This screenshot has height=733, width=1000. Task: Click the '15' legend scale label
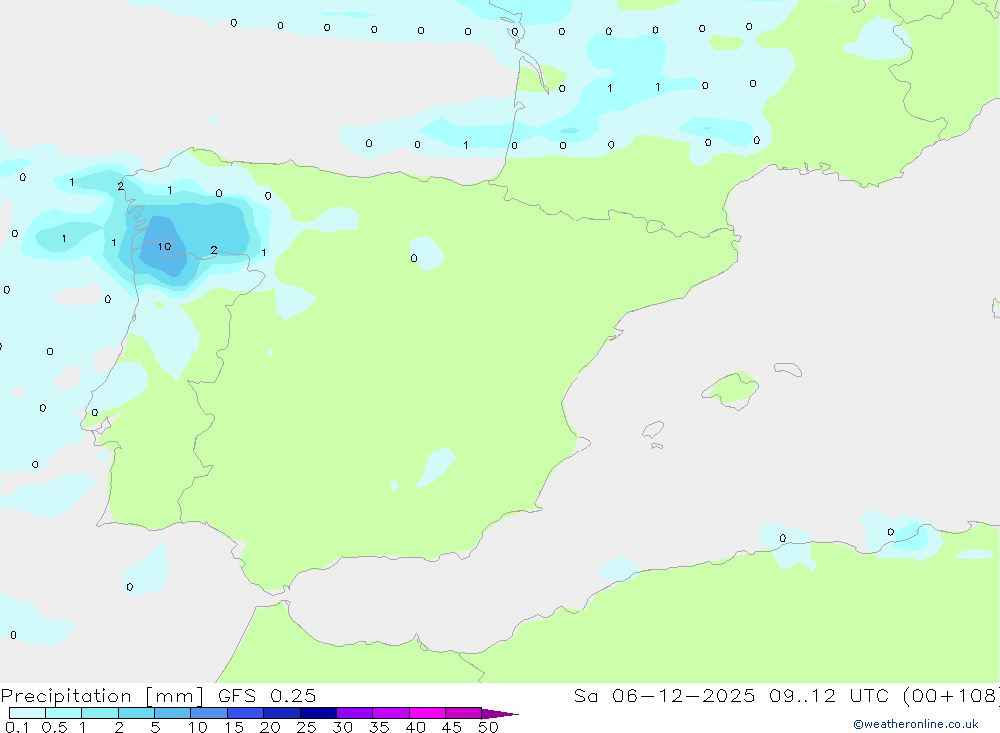pyautogui.click(x=234, y=727)
